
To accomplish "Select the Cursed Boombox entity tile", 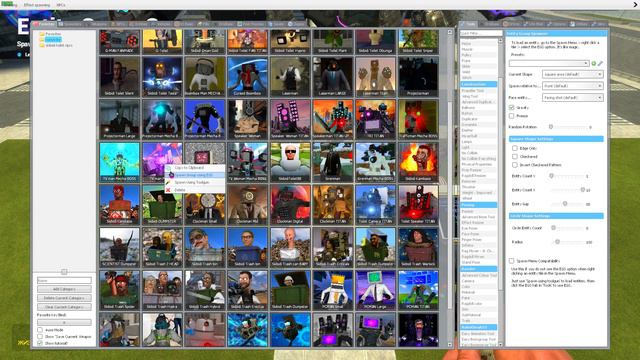I will (247, 76).
